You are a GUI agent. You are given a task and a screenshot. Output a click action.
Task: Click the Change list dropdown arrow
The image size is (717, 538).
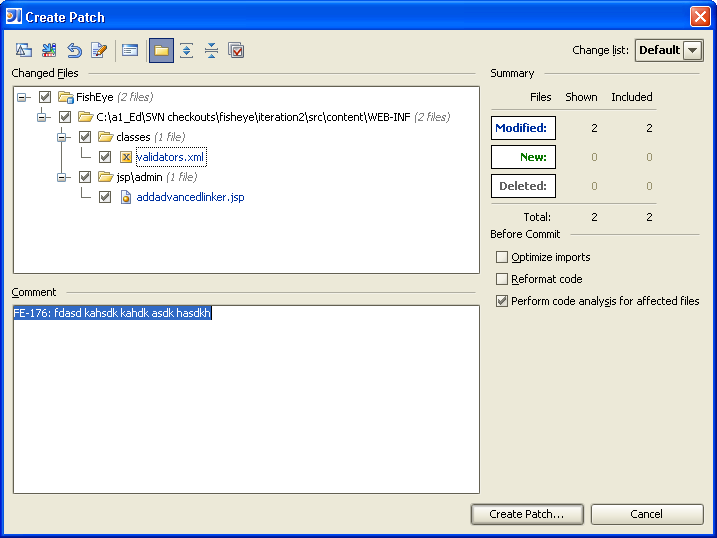tap(693, 50)
